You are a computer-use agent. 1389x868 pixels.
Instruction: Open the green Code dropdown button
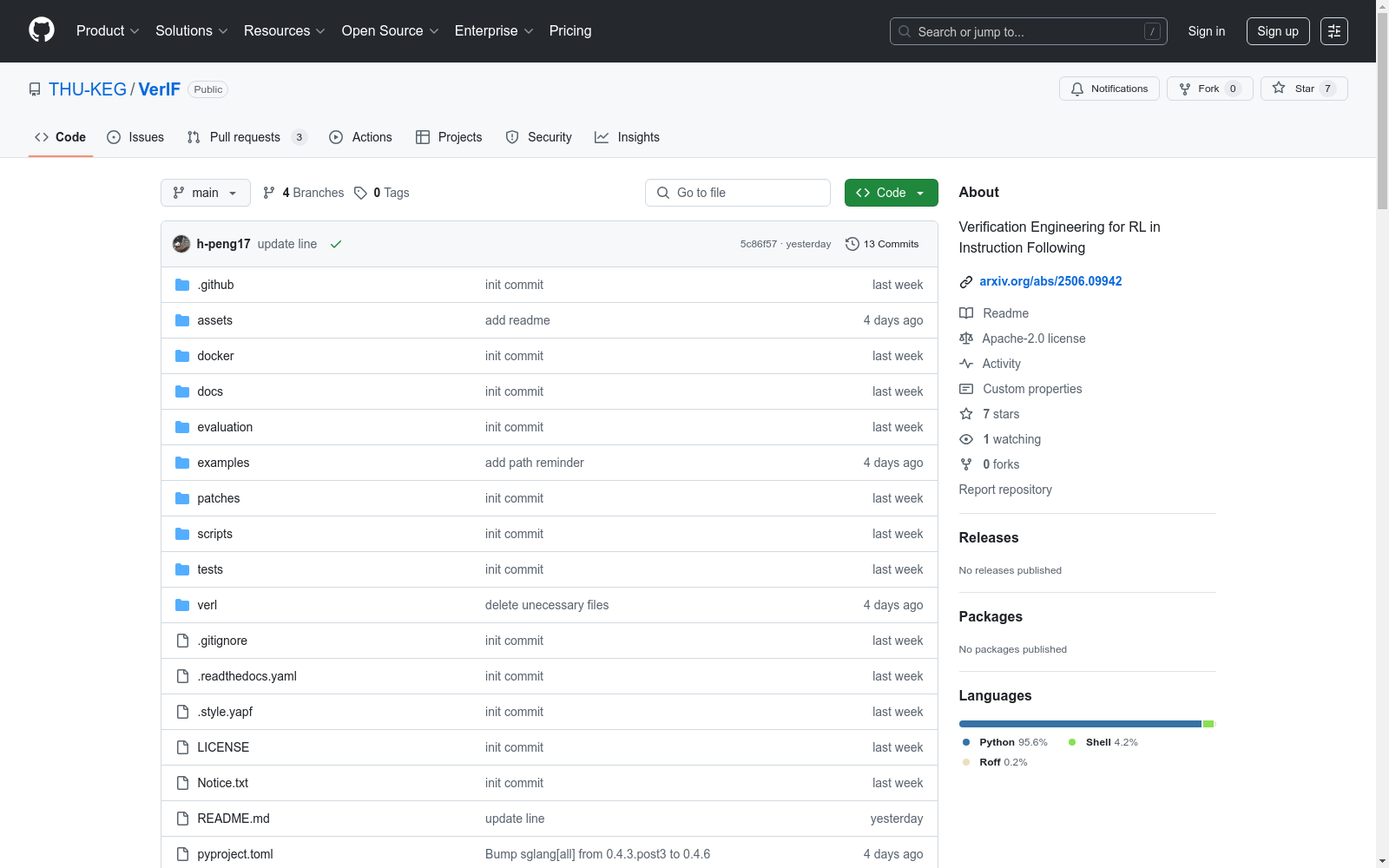pos(892,193)
